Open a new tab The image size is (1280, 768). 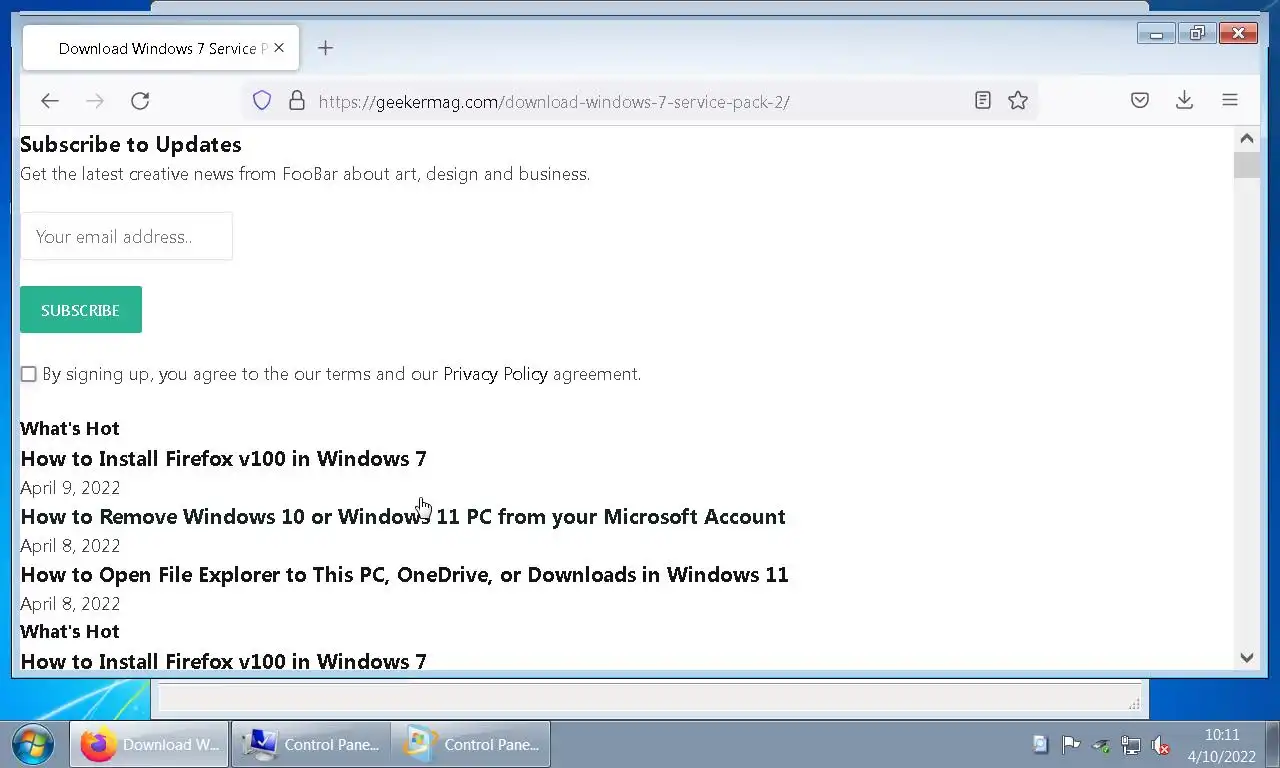pyautogui.click(x=325, y=48)
